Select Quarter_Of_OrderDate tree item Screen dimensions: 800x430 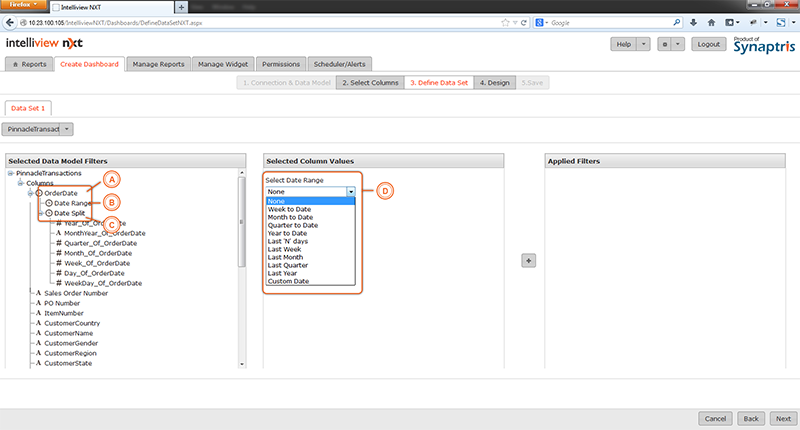point(101,243)
